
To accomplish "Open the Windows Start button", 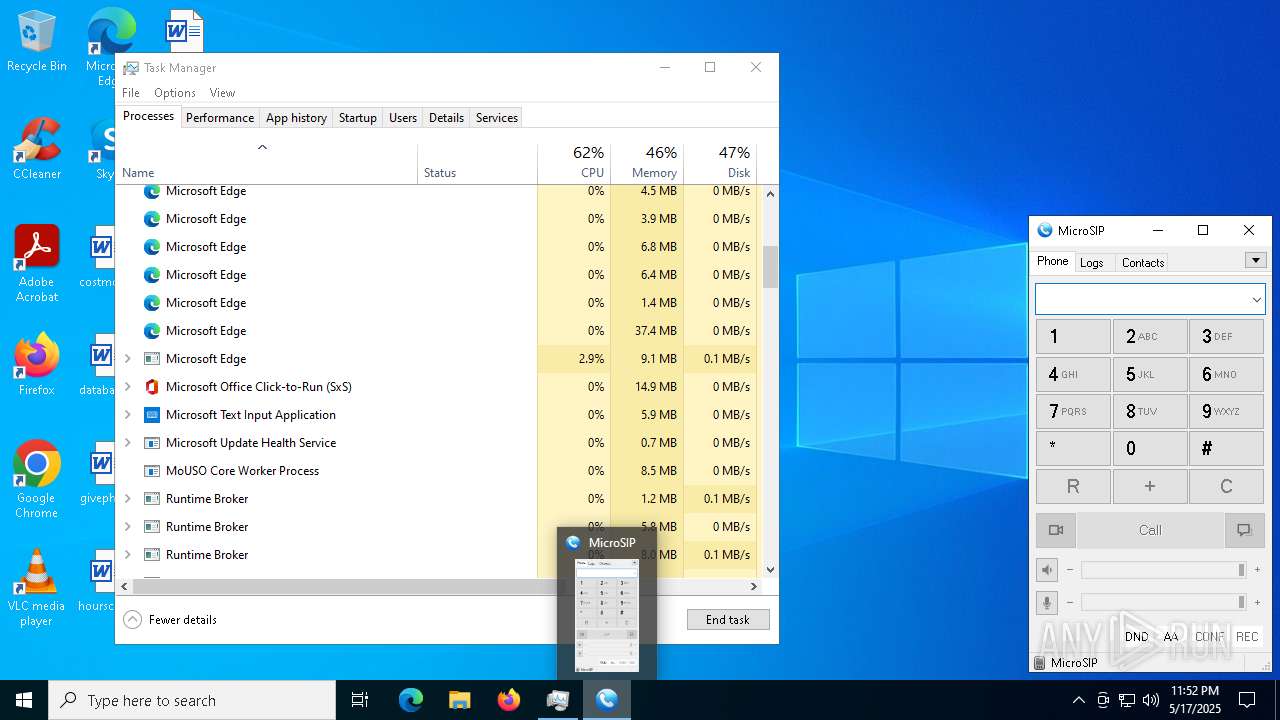I will [x=24, y=700].
